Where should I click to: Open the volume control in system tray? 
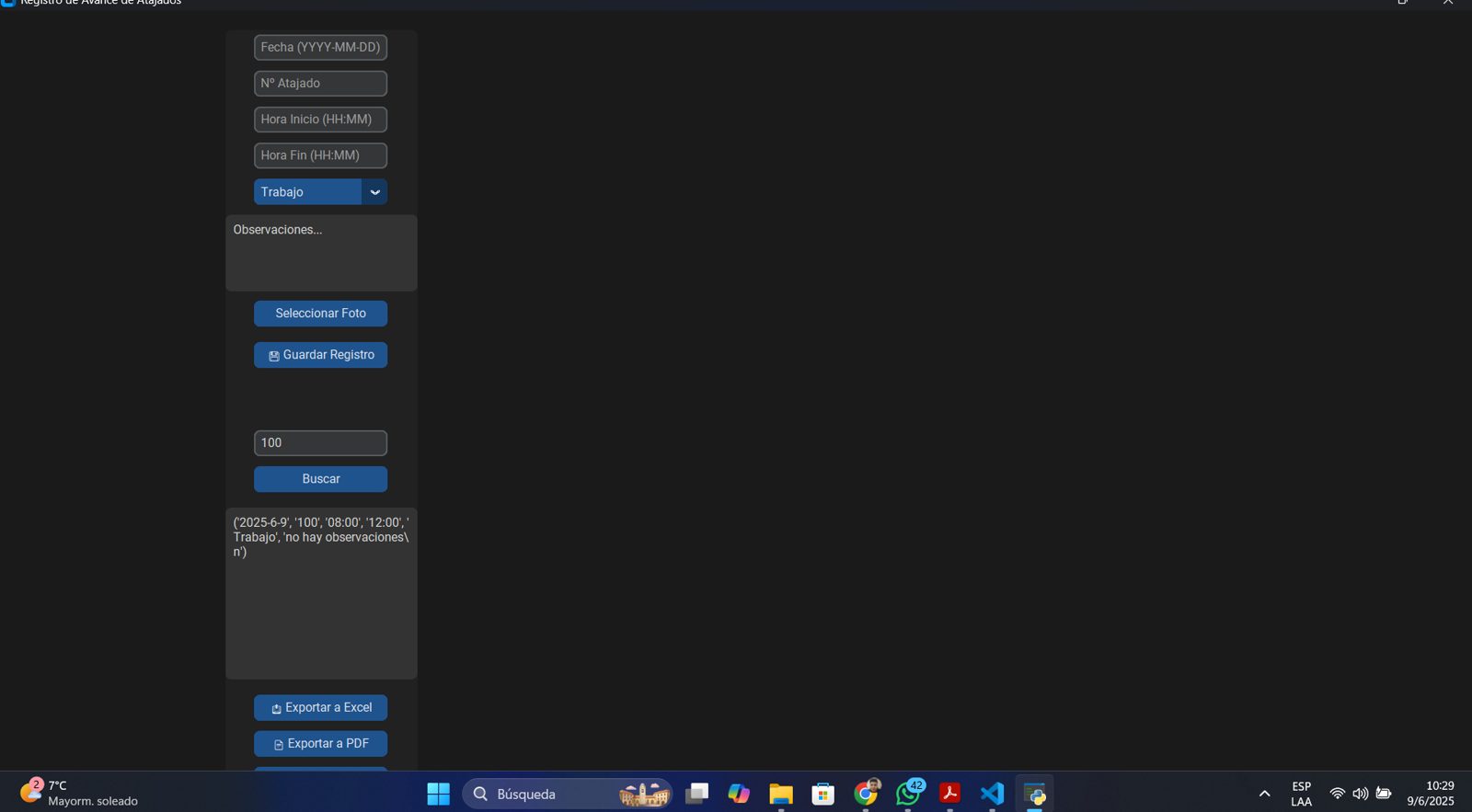pos(1360,794)
